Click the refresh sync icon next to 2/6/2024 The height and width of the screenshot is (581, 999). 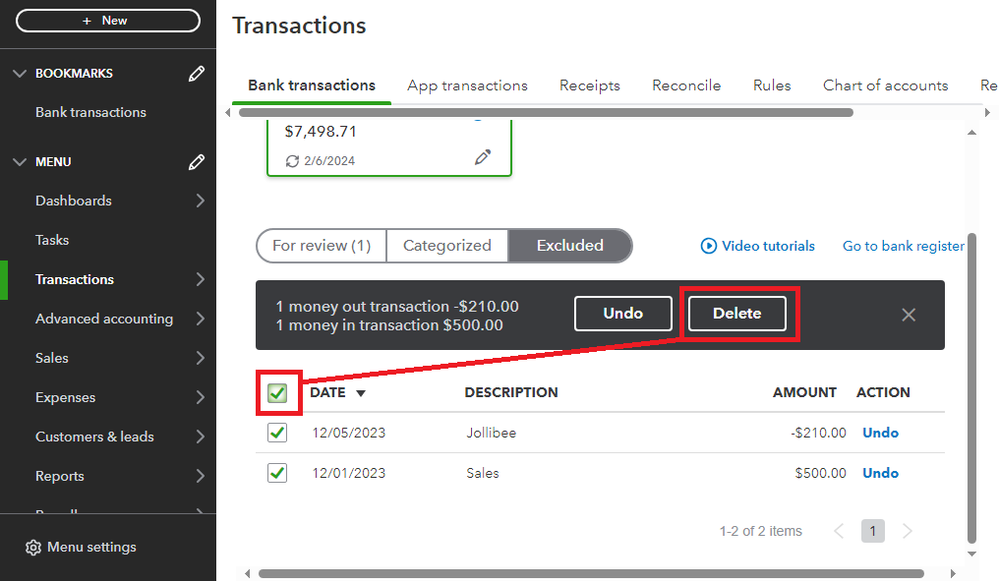pos(292,161)
